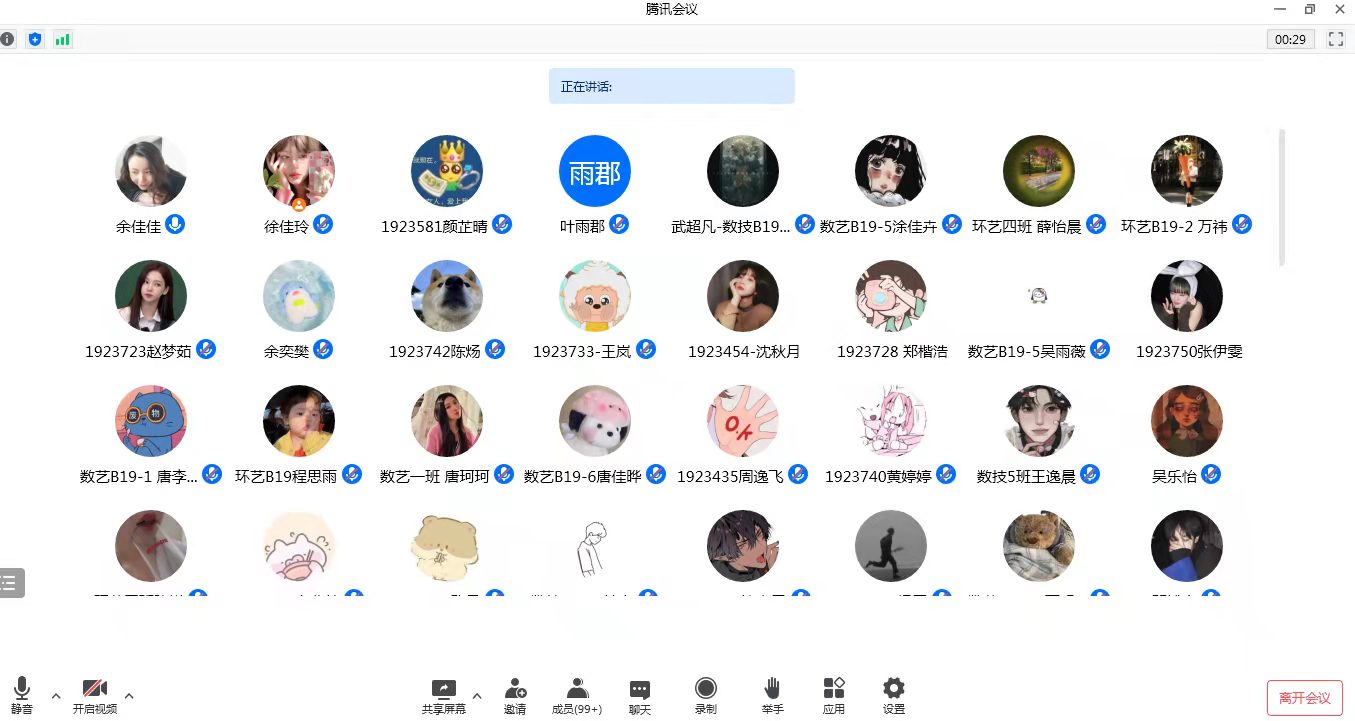Click the 共享屏幕 share screen button

[x=444, y=695]
